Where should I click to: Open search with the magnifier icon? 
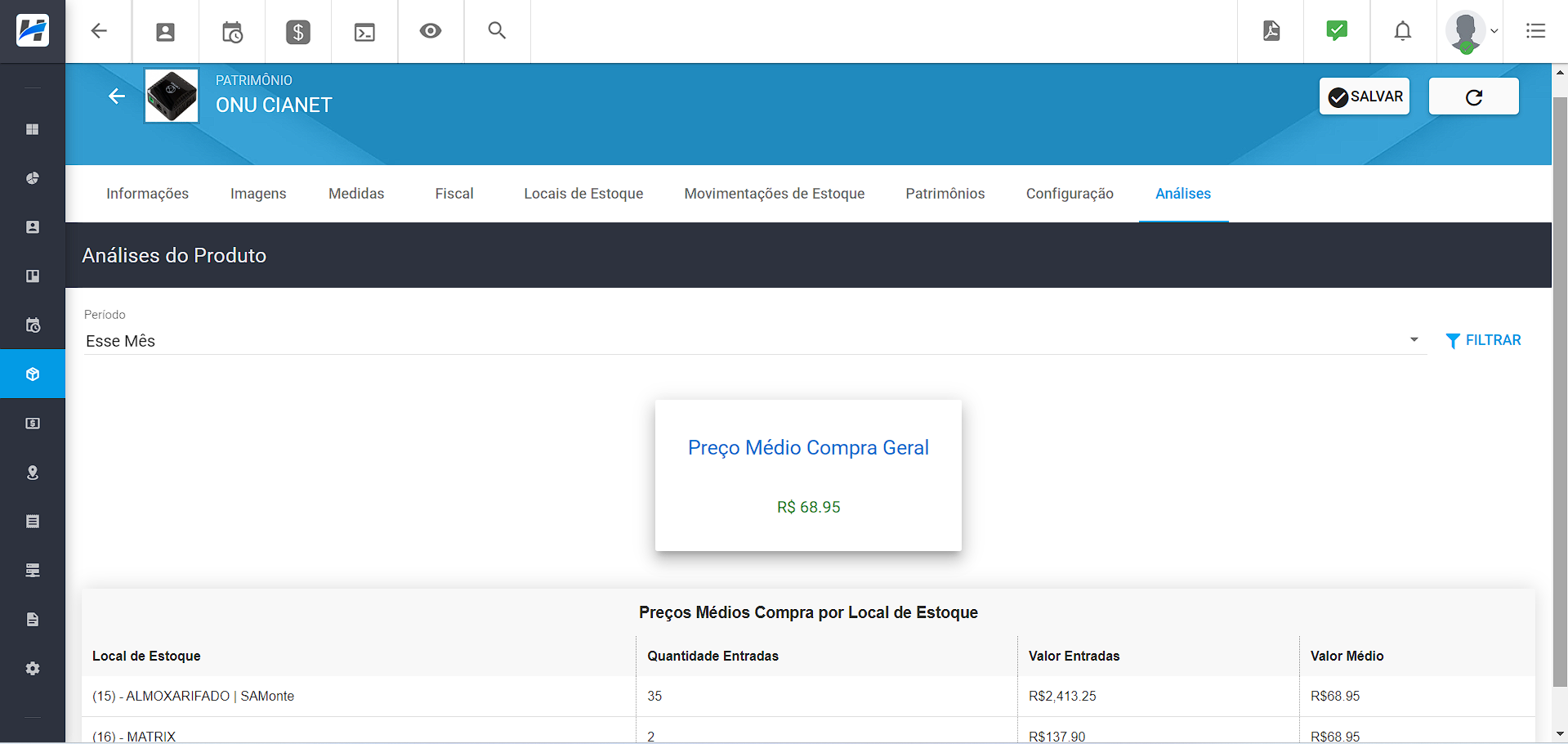click(497, 31)
